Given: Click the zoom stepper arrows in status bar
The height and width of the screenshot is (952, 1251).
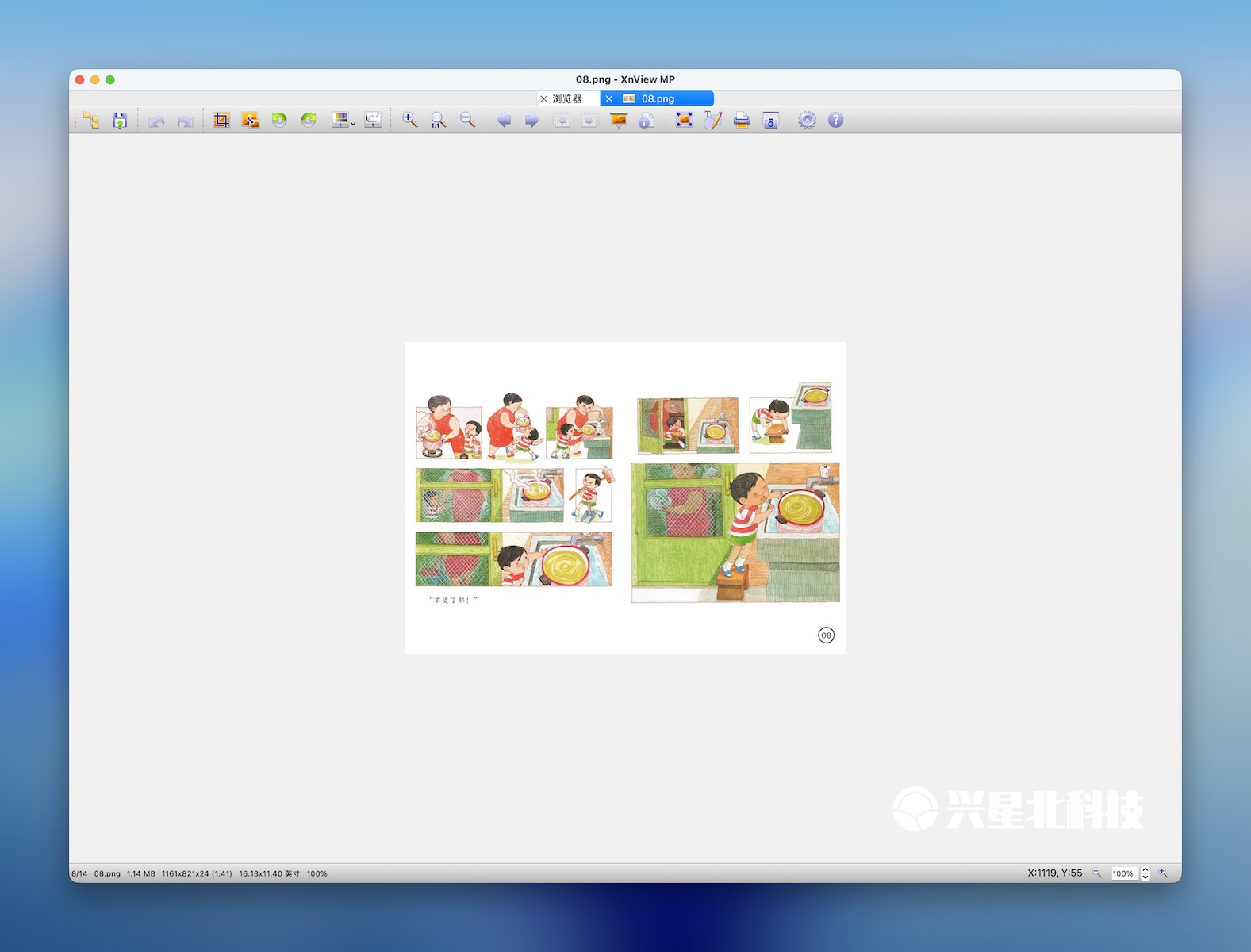Looking at the screenshot, I should click(1145, 873).
